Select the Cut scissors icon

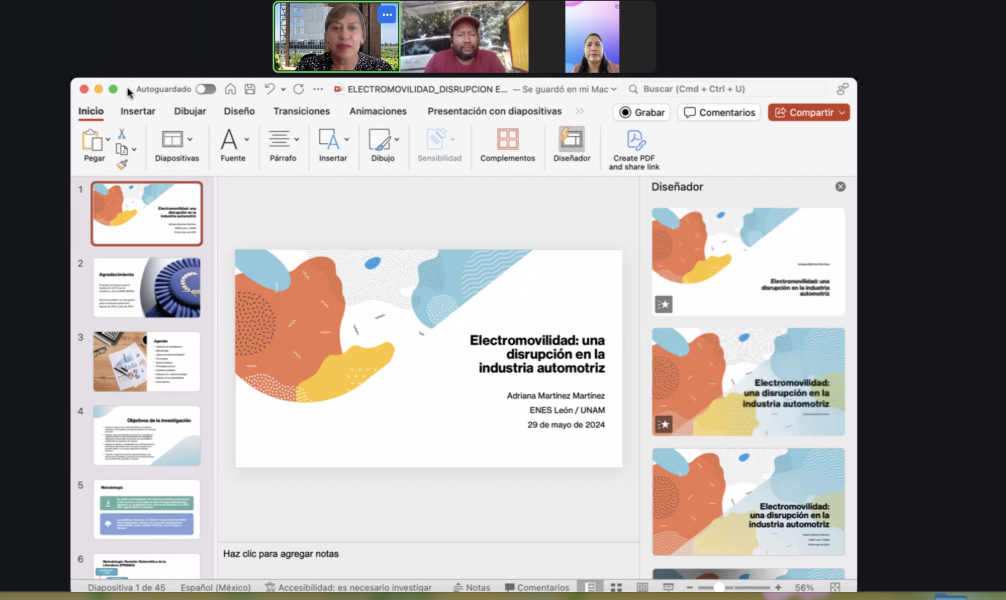(x=122, y=133)
